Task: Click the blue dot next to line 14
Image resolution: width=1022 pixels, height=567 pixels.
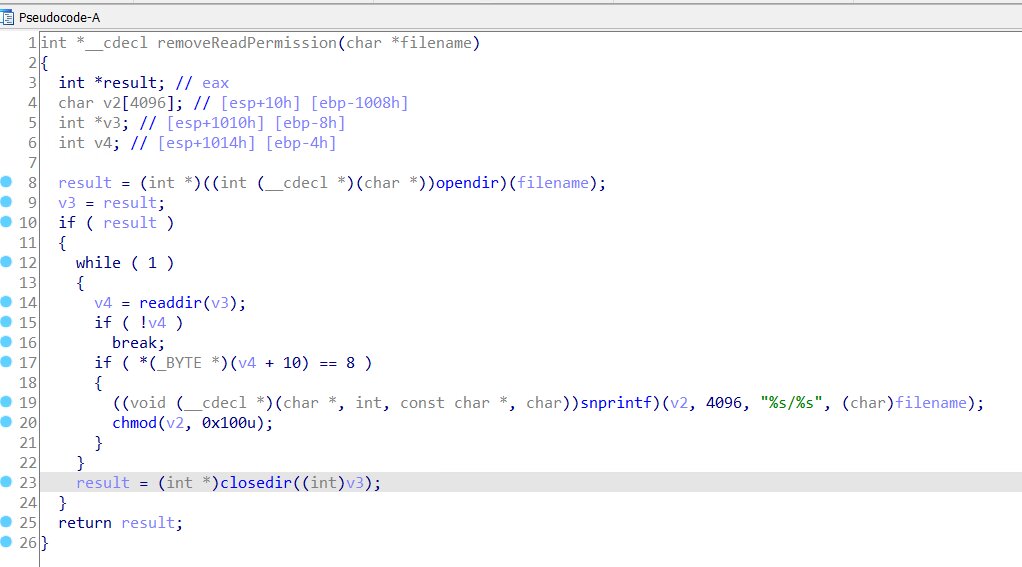Action: pos(7,302)
